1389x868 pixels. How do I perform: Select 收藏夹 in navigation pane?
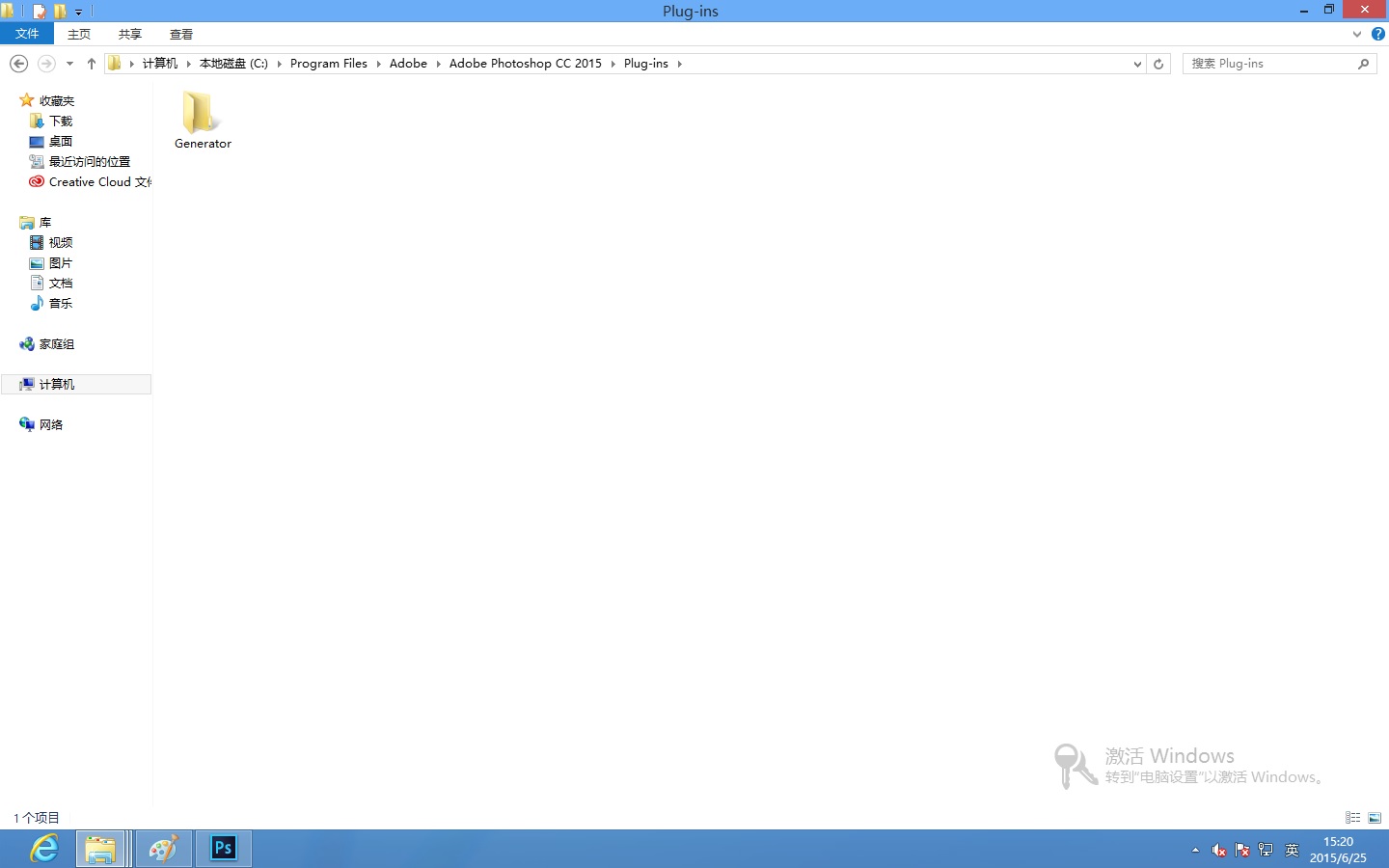coord(57,100)
